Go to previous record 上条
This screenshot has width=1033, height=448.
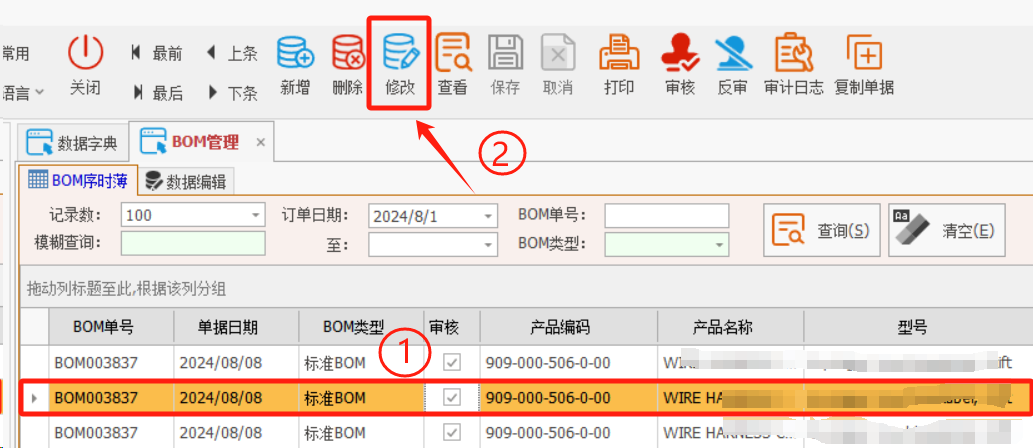[231, 53]
